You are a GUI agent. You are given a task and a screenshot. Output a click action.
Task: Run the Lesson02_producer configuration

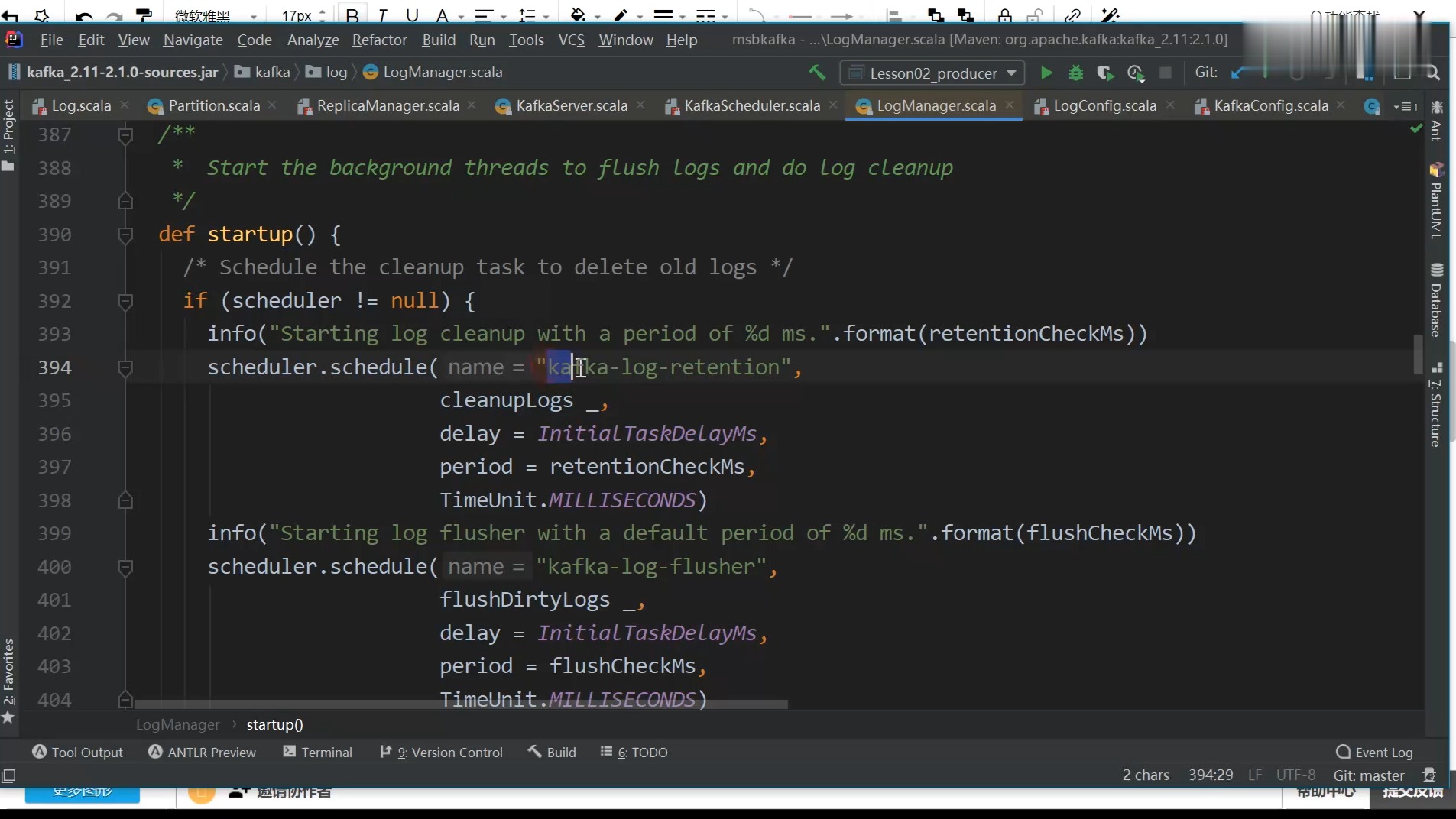pyautogui.click(x=1046, y=73)
